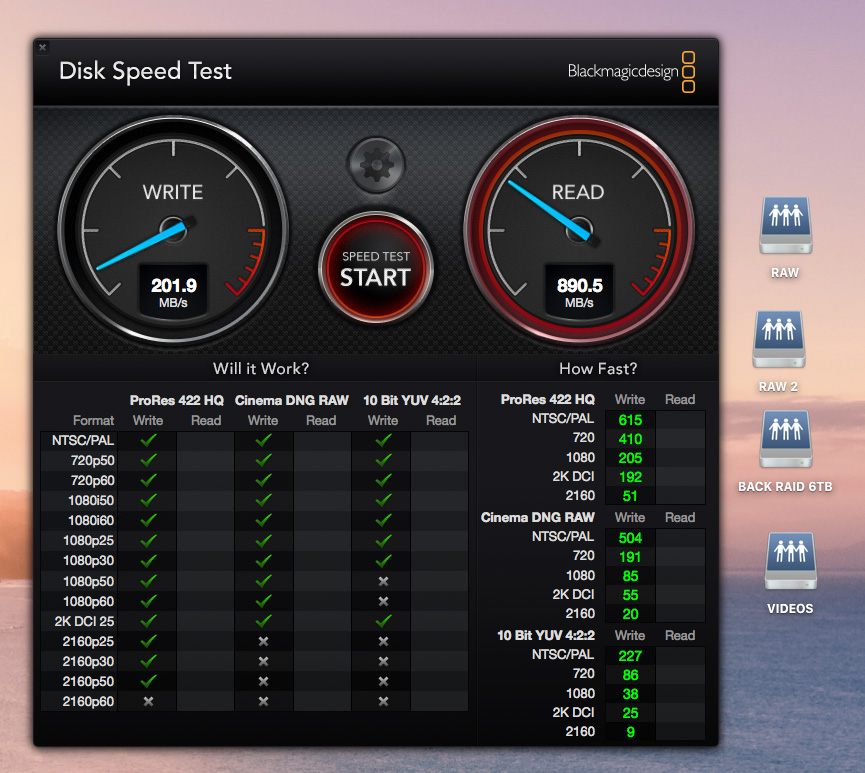Click the 20 value for Cinema DNG 2160
Image resolution: width=865 pixels, height=773 pixels.
click(x=630, y=614)
